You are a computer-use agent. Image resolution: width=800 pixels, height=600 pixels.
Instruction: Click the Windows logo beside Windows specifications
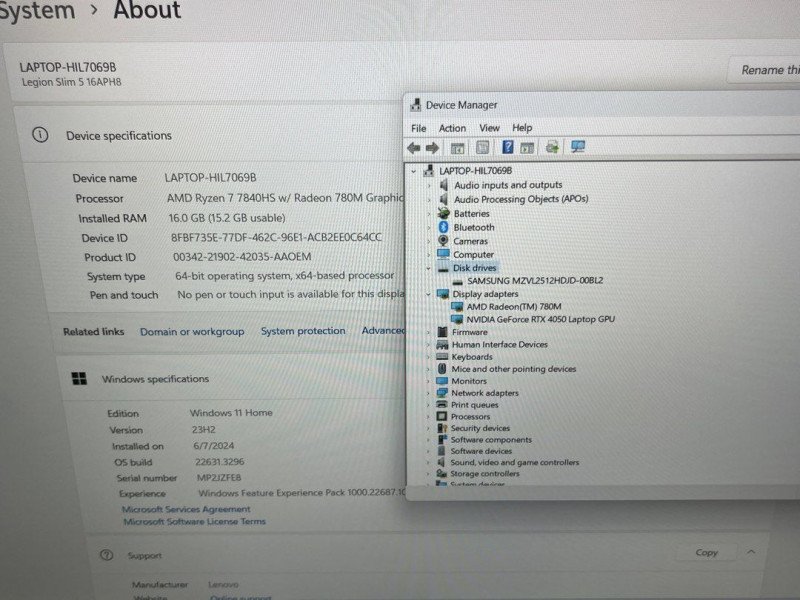[x=79, y=379]
